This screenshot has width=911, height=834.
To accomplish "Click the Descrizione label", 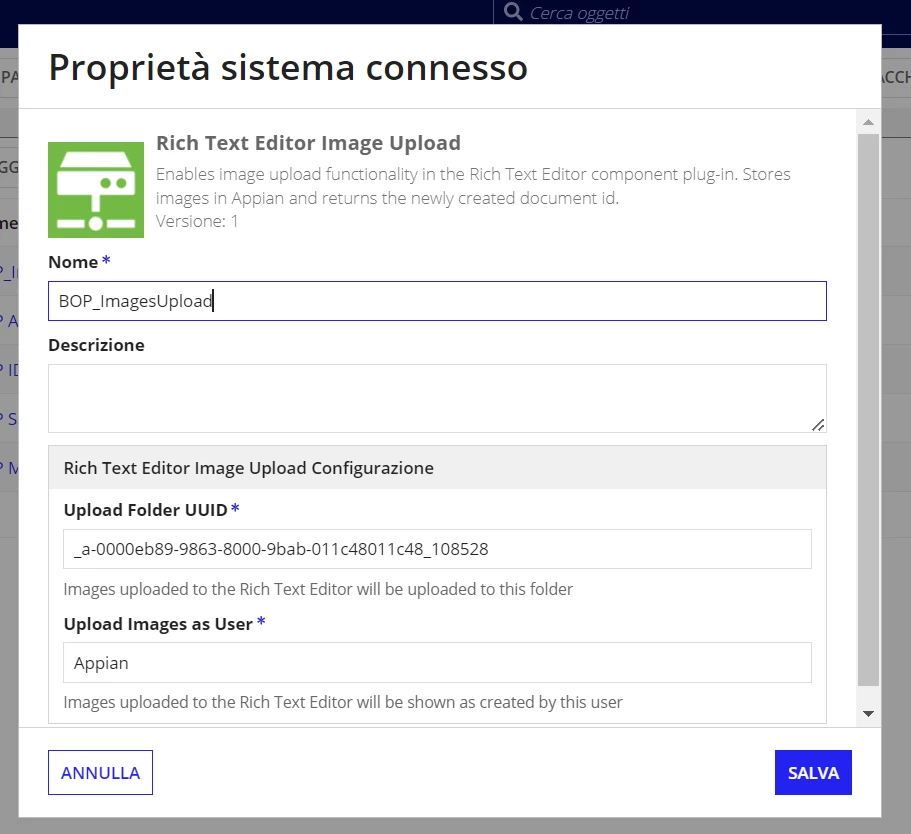I will pos(96,345).
